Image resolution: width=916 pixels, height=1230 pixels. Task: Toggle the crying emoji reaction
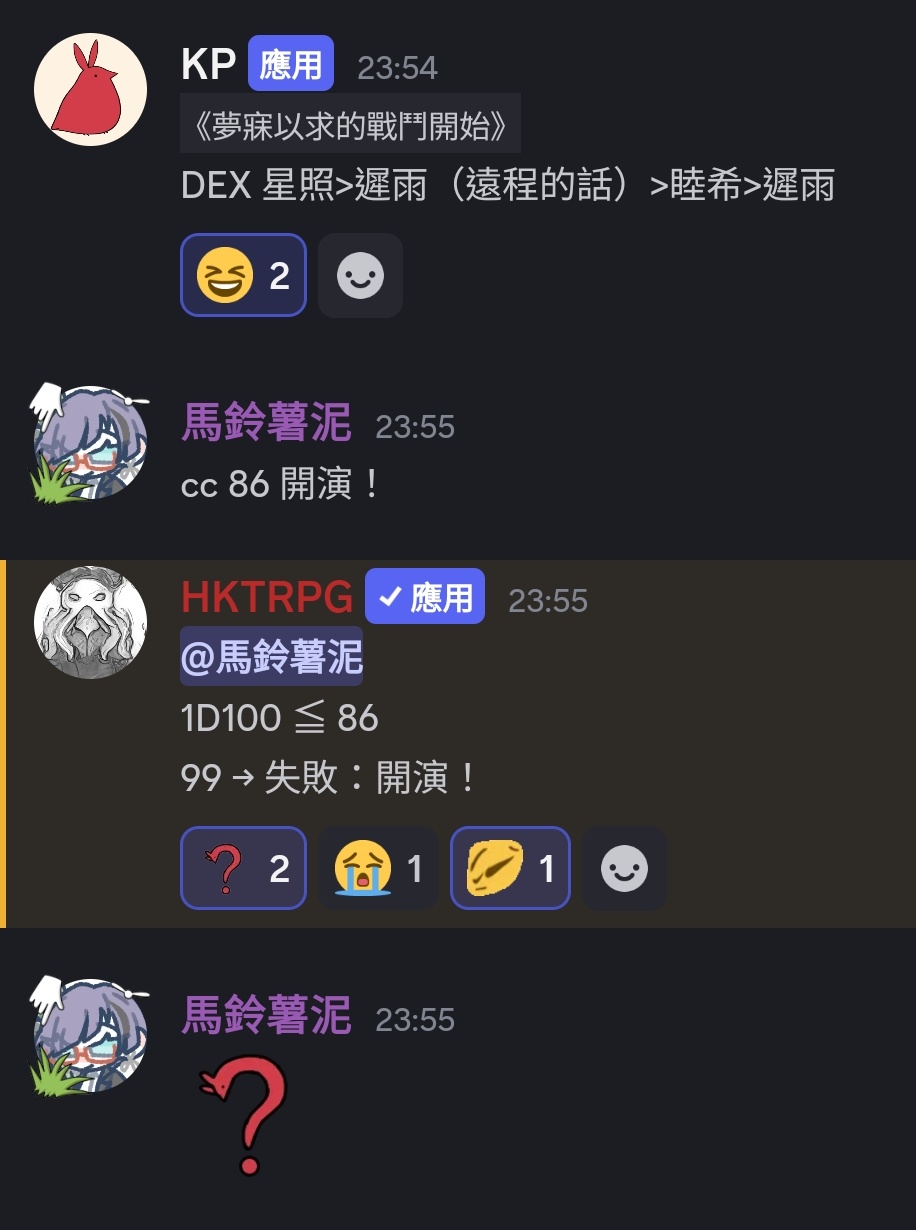click(x=378, y=868)
